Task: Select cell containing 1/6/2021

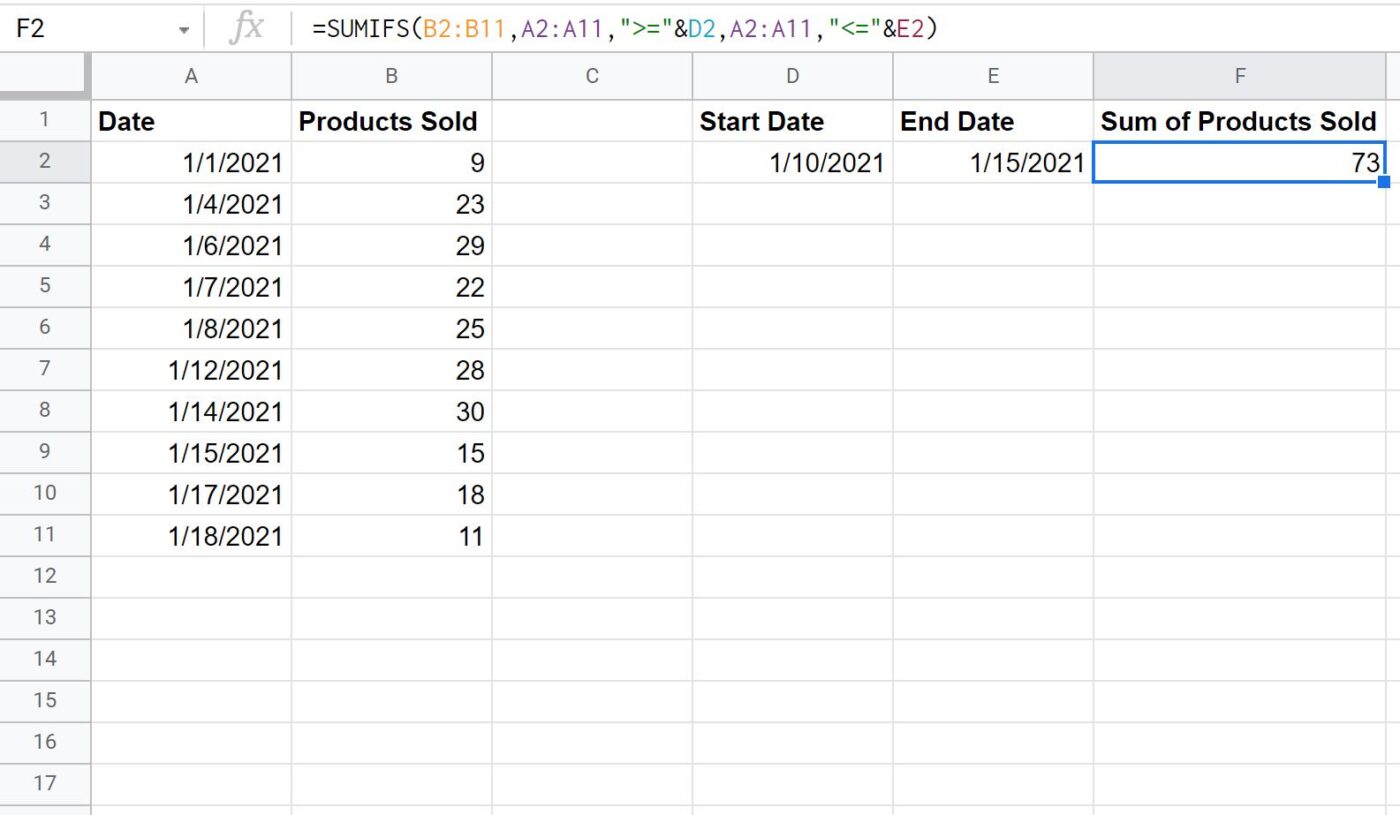Action: [191, 245]
